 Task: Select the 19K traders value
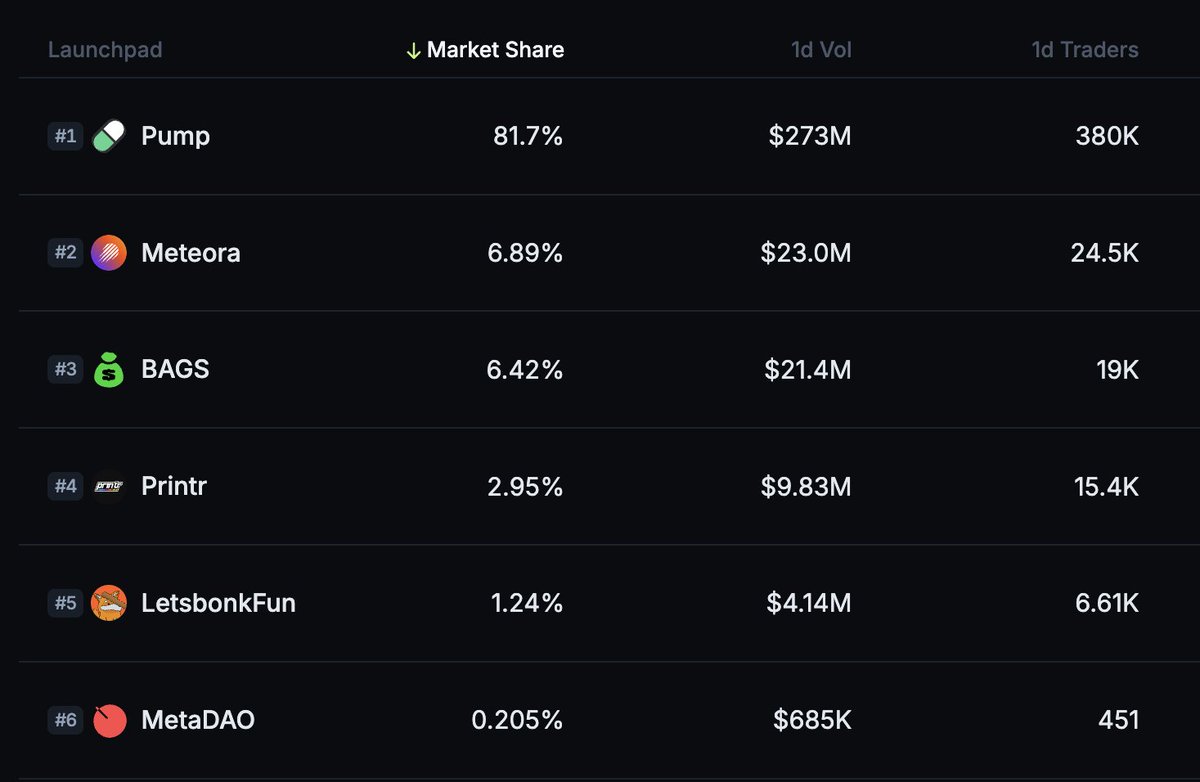point(1118,370)
